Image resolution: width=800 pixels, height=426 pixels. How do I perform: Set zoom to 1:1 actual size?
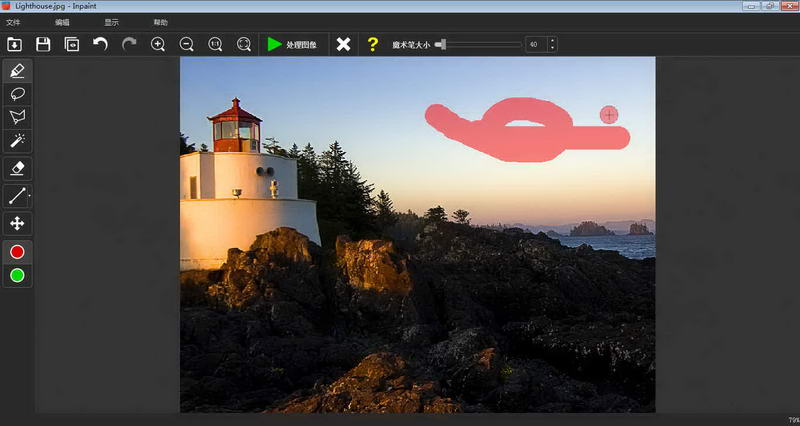(215, 44)
